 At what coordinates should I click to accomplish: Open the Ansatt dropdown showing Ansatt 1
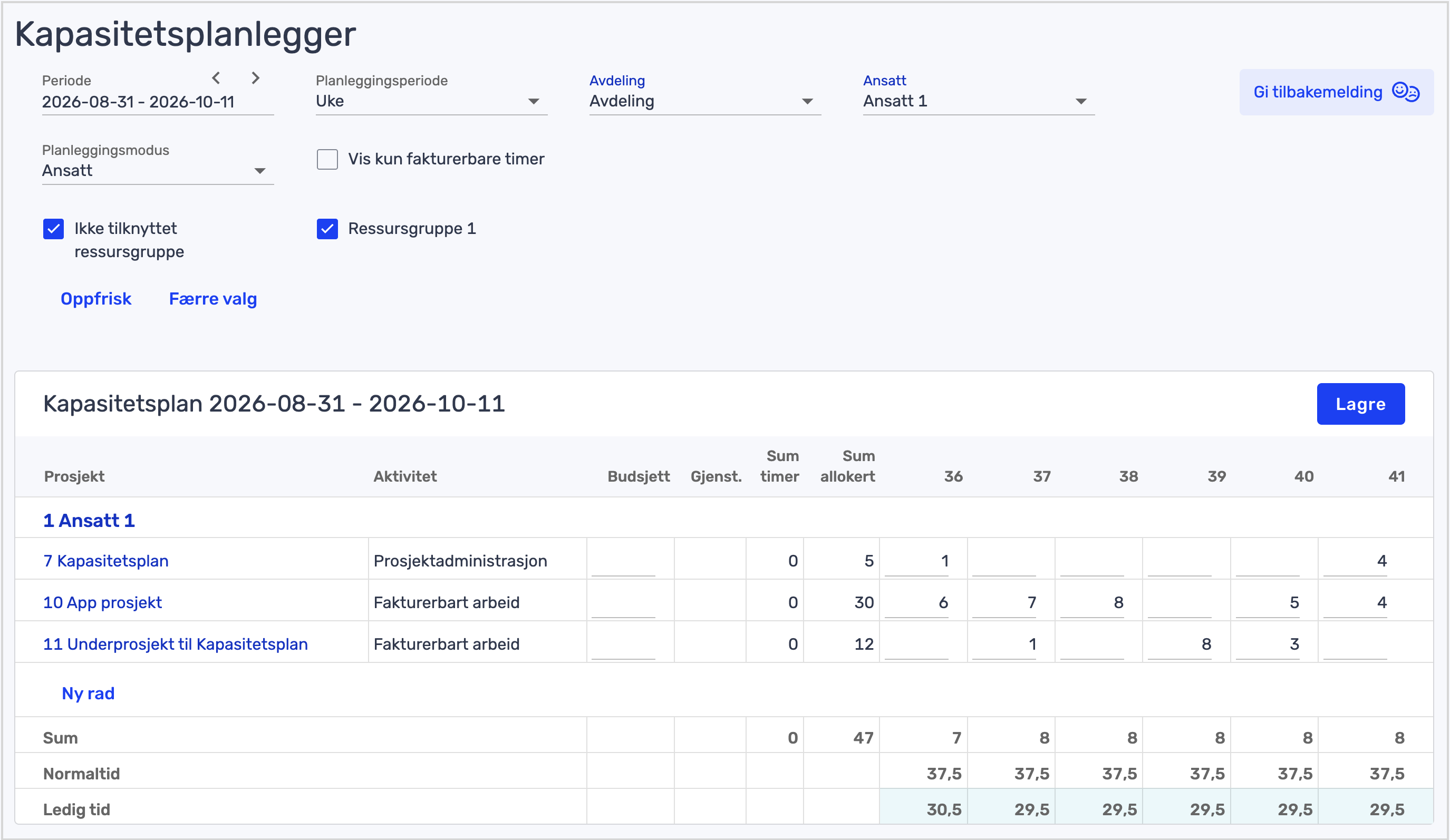979,101
